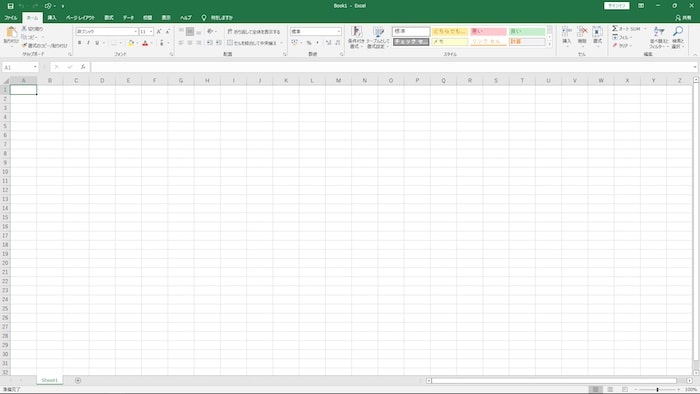Add a new sheet with plus button
Screen dimensions: 700x394
78,380
